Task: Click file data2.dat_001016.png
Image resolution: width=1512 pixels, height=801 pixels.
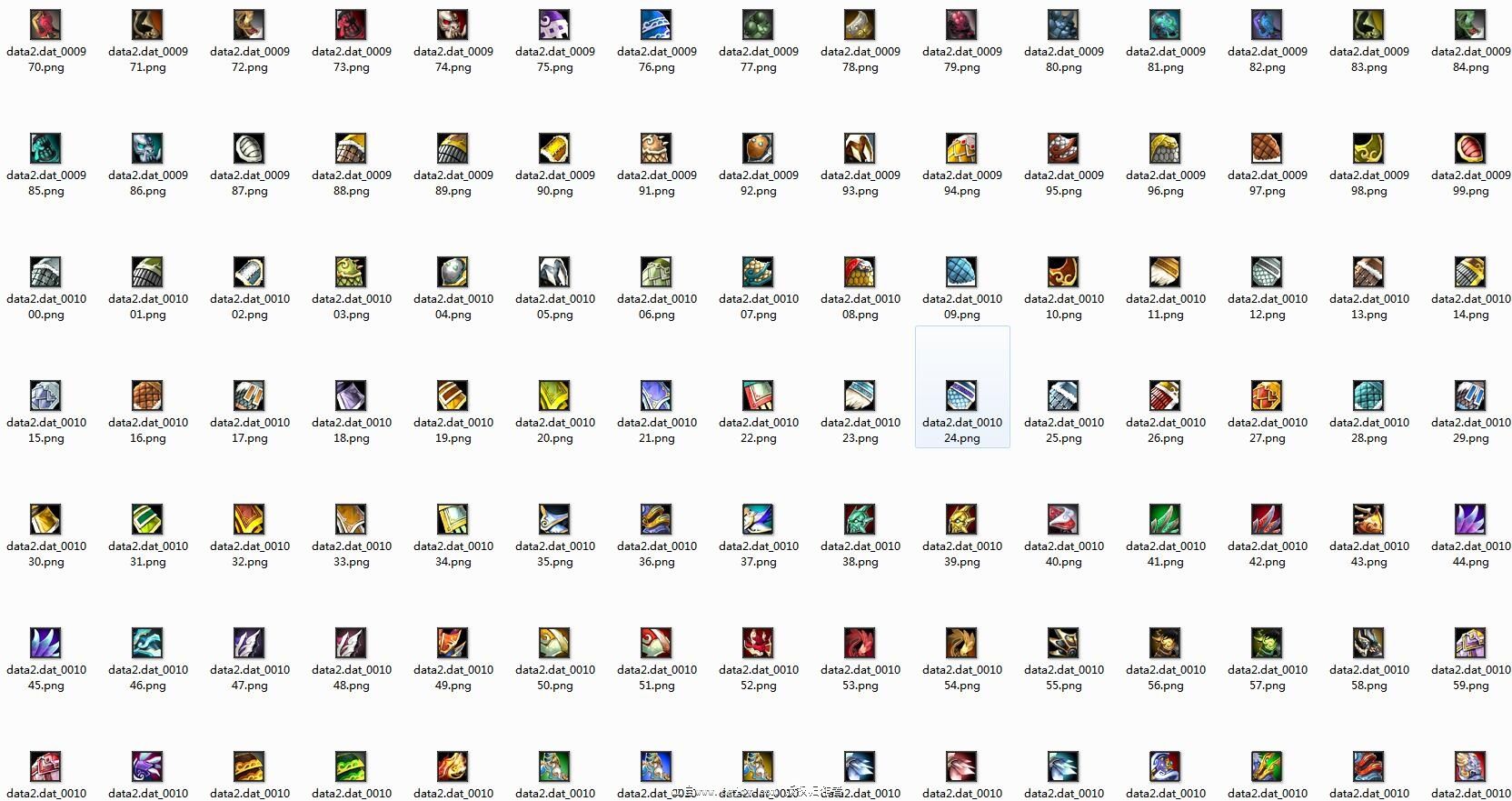Action: [x=147, y=395]
